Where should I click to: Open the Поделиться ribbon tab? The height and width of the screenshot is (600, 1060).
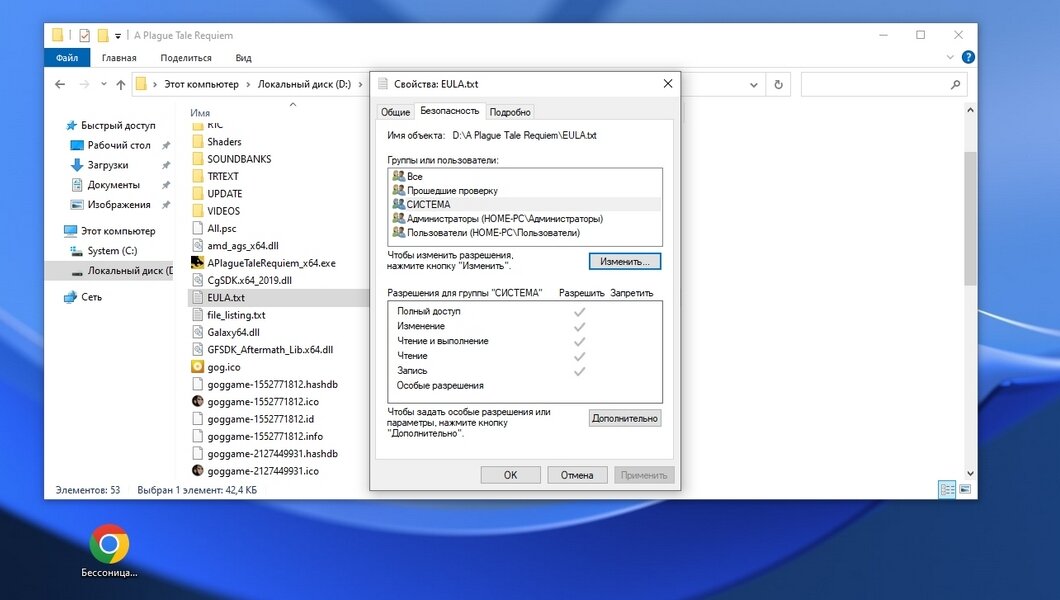click(186, 57)
